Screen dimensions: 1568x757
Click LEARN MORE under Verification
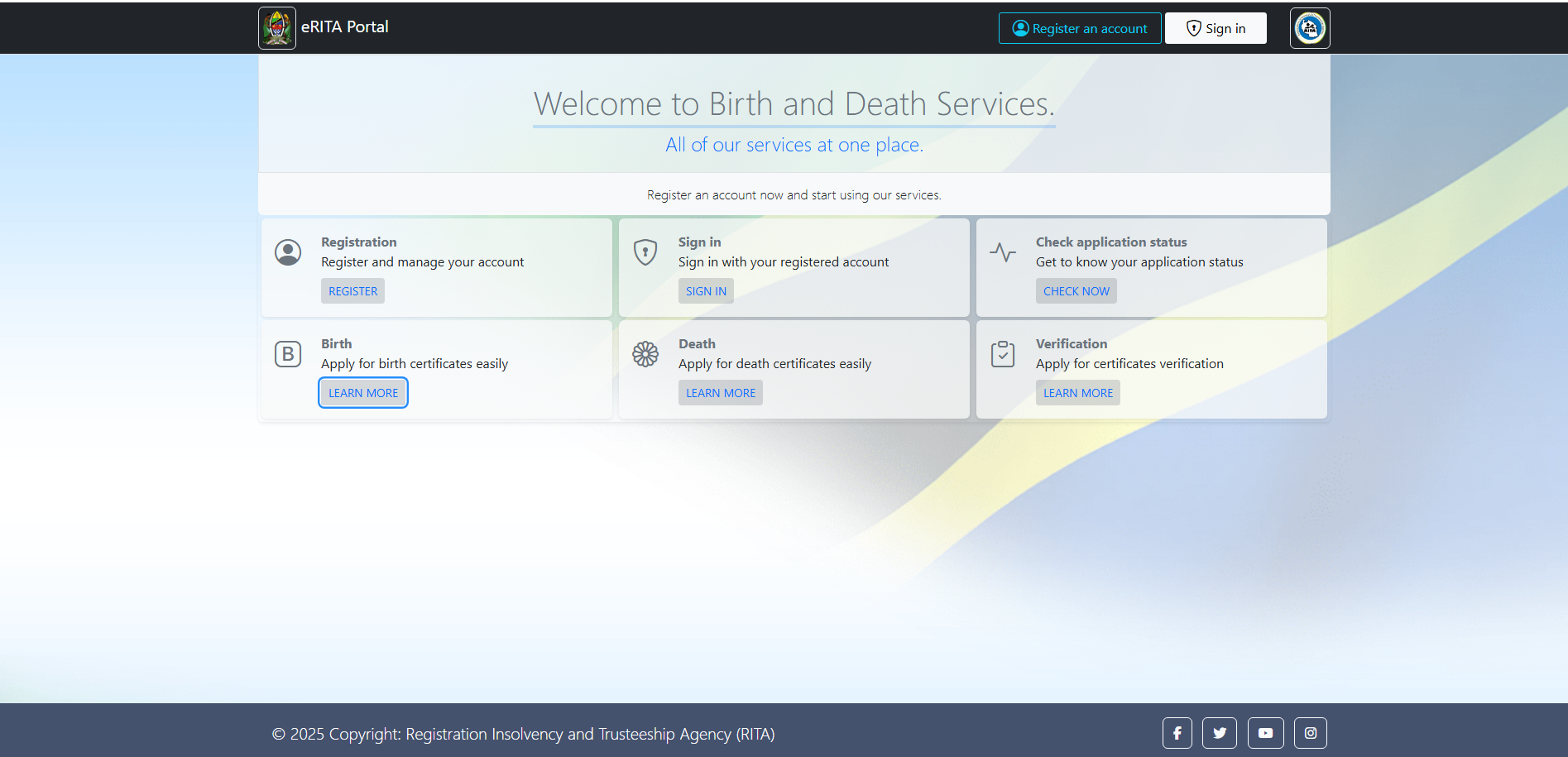pos(1078,393)
